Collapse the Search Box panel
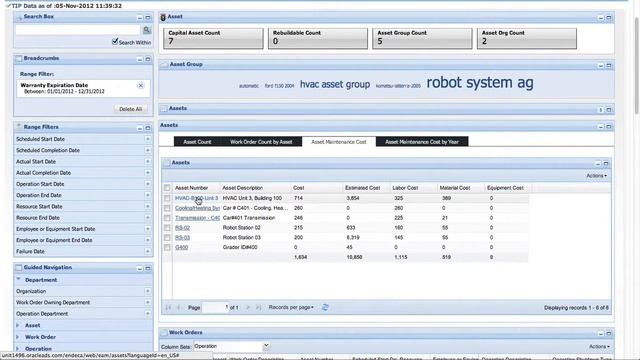The height and width of the screenshot is (360, 640). tap(140, 18)
